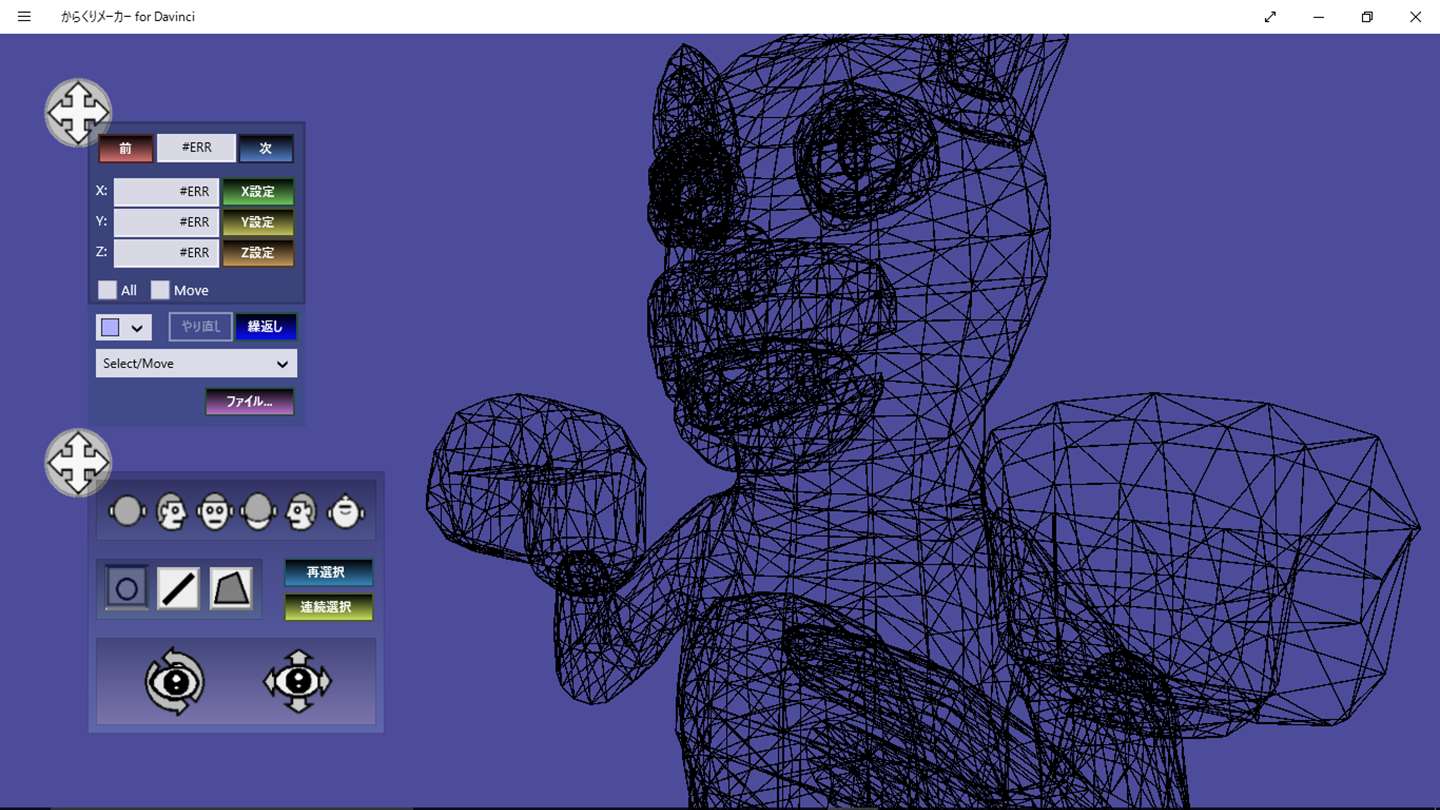Activate the pan view eye icon
Viewport: 1440px width, 810px height.
pos(297,682)
